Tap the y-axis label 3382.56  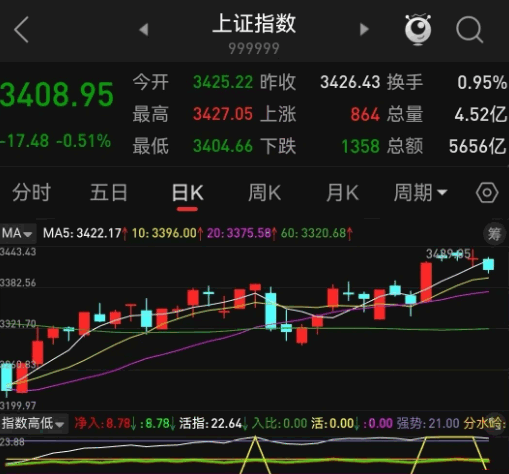coord(18,283)
